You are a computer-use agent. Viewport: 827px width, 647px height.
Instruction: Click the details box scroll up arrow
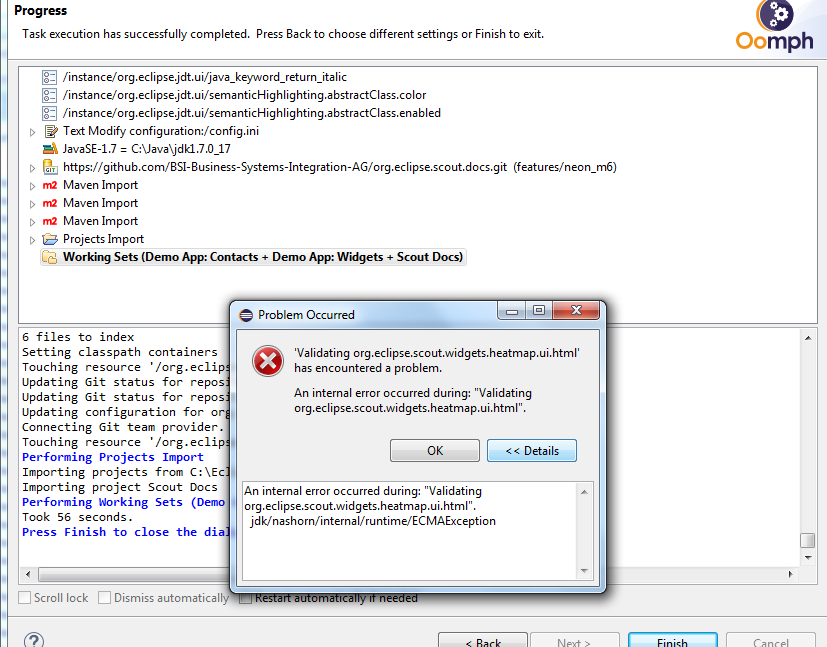(x=584, y=492)
